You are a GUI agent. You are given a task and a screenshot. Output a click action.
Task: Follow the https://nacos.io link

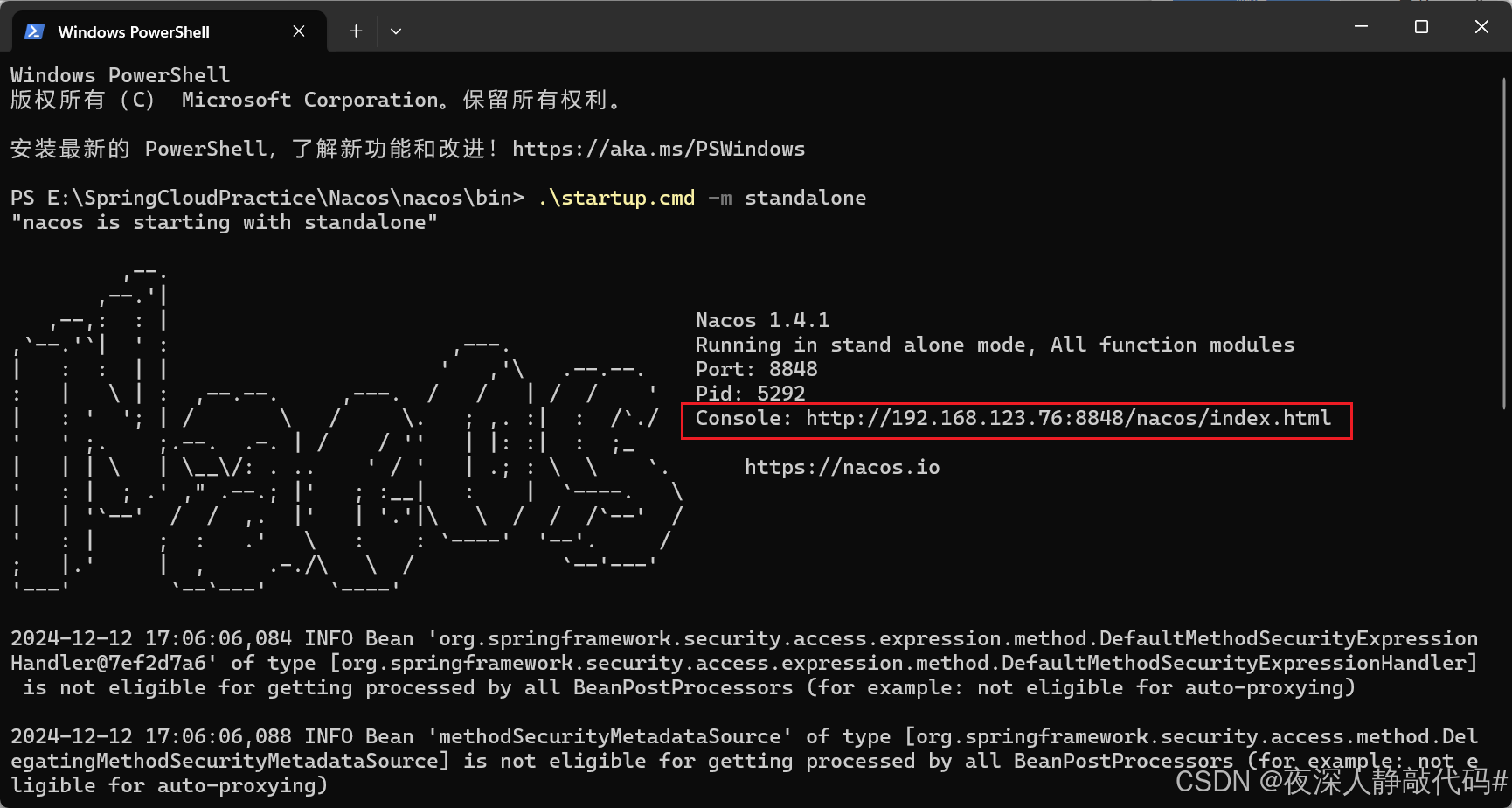[842, 466]
